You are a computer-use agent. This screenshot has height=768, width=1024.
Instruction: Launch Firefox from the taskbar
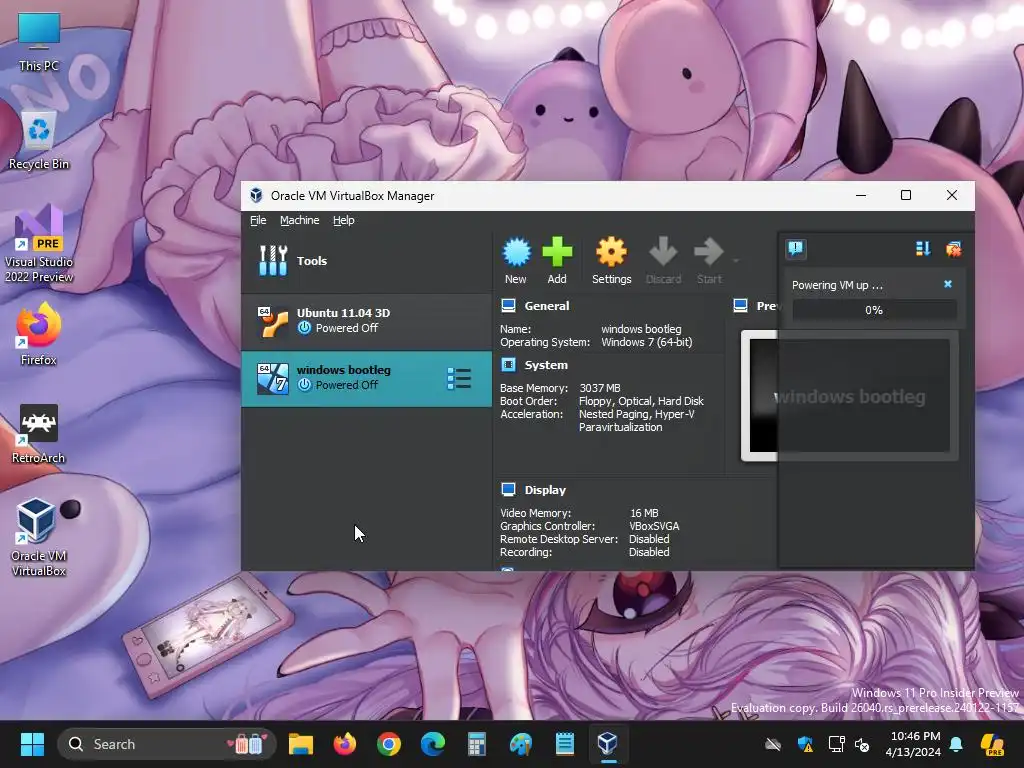tap(345, 744)
